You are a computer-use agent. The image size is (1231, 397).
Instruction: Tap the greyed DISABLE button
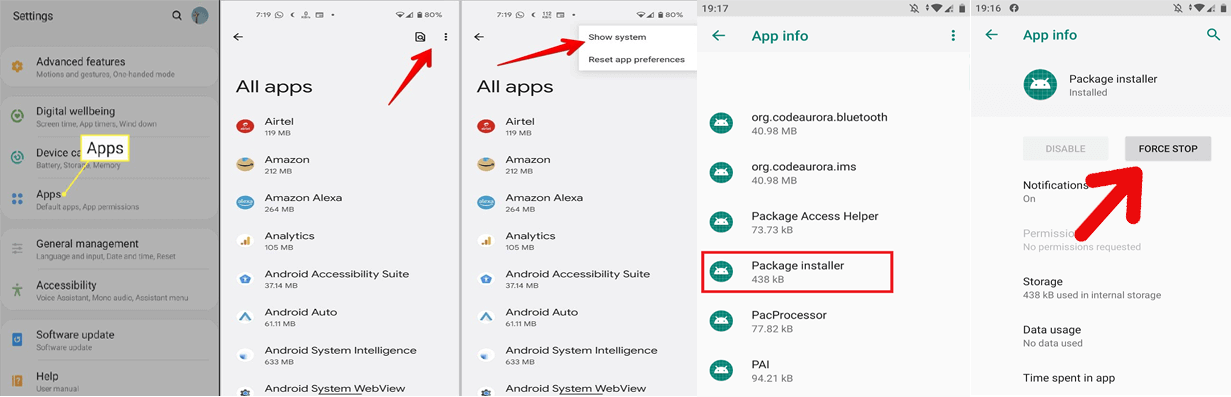(1065, 148)
